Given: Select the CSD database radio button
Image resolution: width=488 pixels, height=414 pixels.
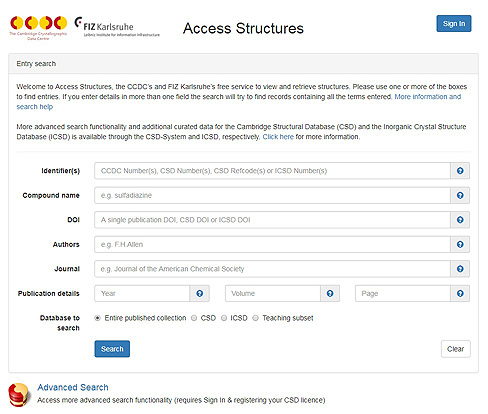Looking at the screenshot, I should click(194, 318).
